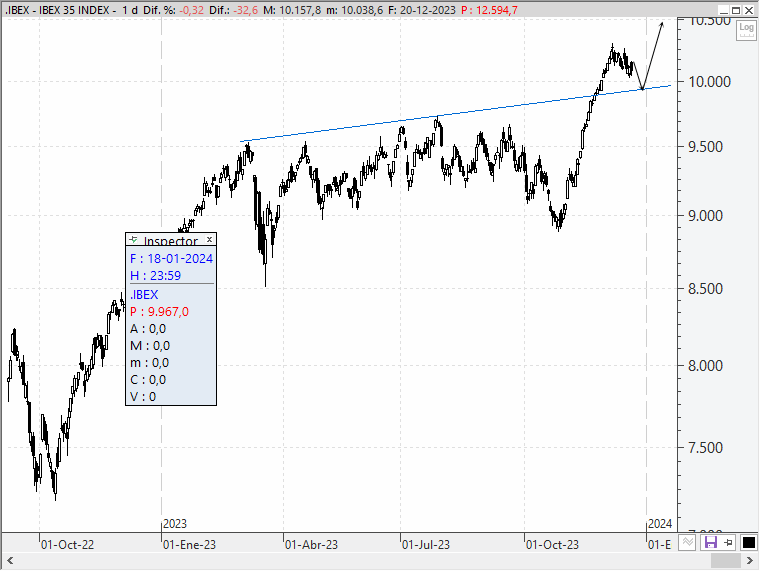The height and width of the screenshot is (571, 760).
Task: Click the 8.500 price axis label
Action: [x=706, y=289]
